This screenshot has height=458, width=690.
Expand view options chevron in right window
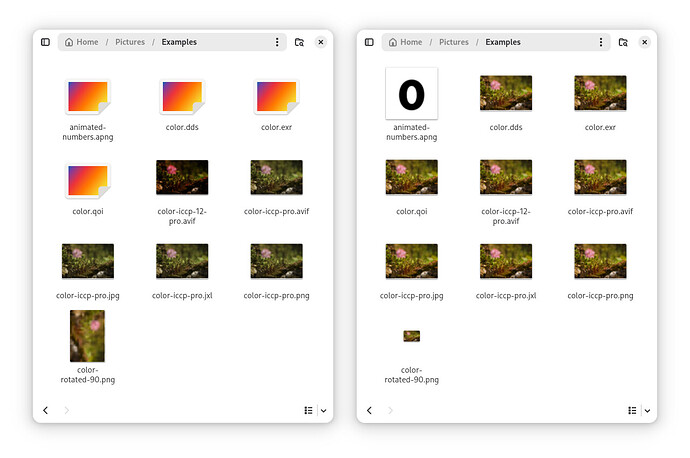click(647, 410)
